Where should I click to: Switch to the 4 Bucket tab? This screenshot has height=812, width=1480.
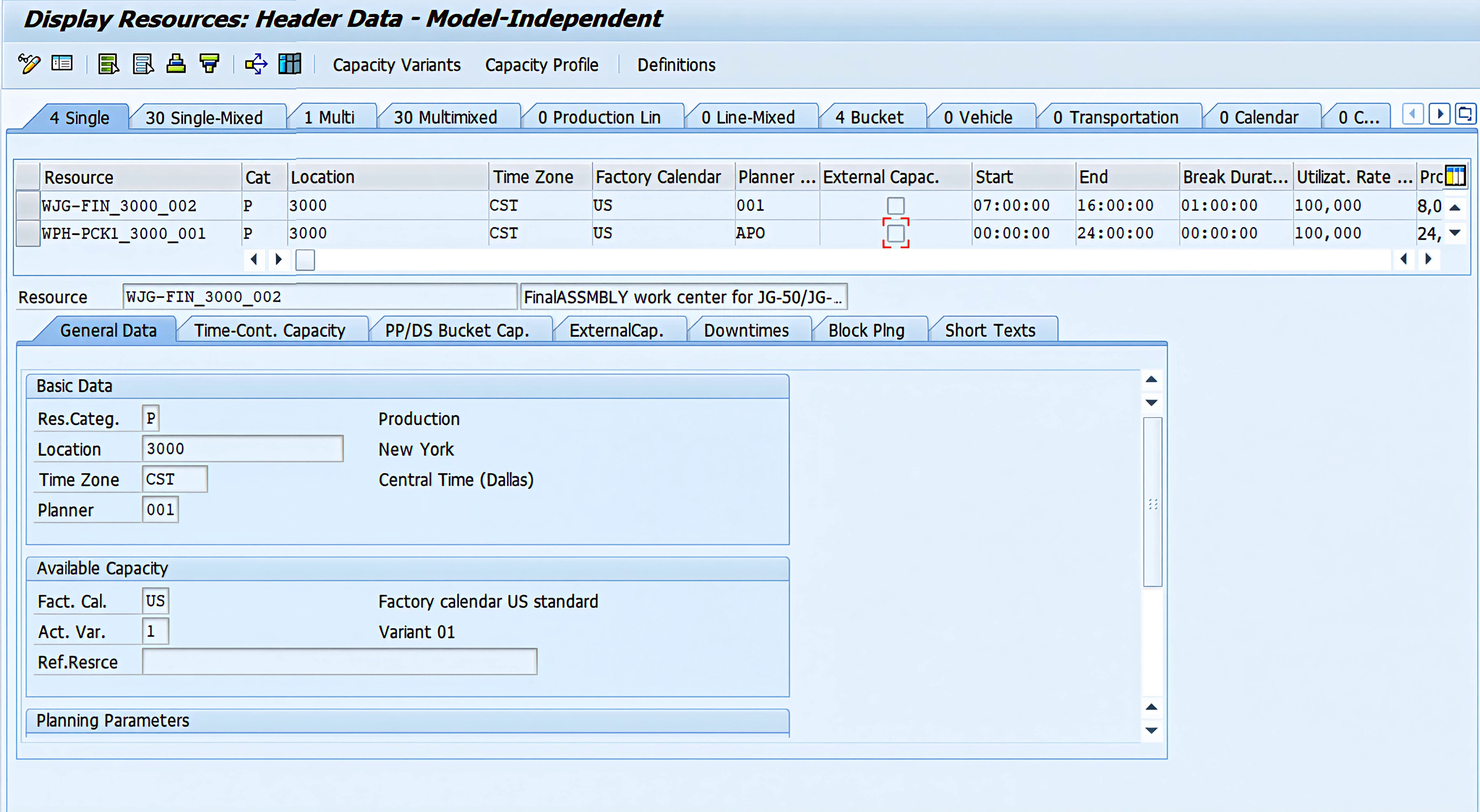pos(869,118)
